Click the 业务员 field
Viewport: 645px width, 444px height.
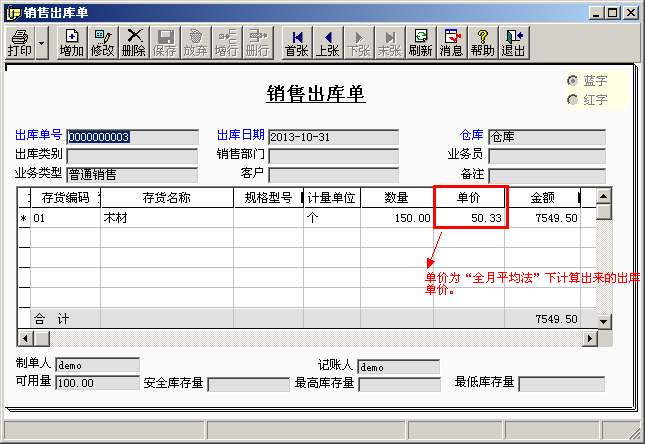[547, 156]
